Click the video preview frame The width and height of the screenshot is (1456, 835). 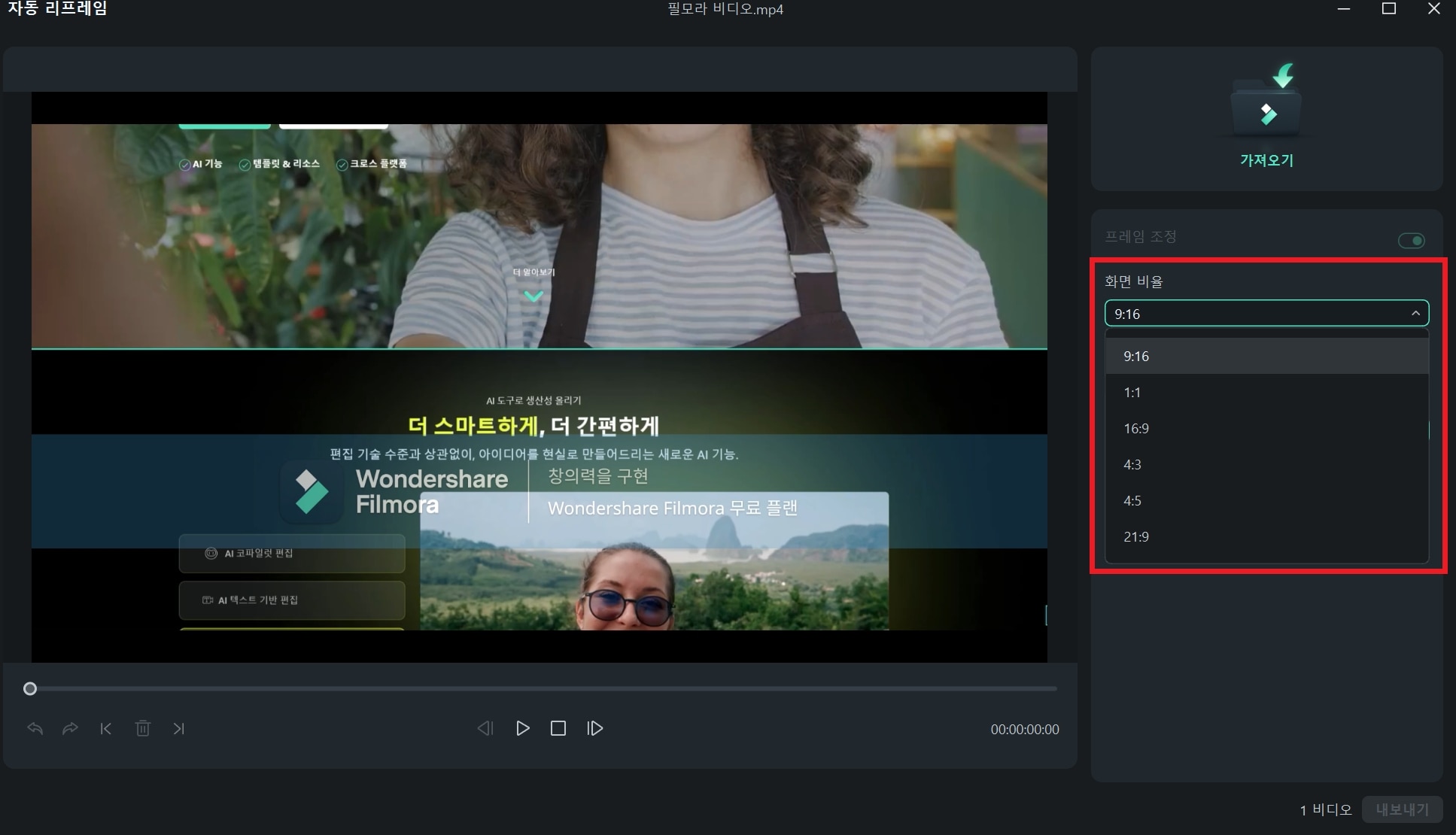[540, 377]
